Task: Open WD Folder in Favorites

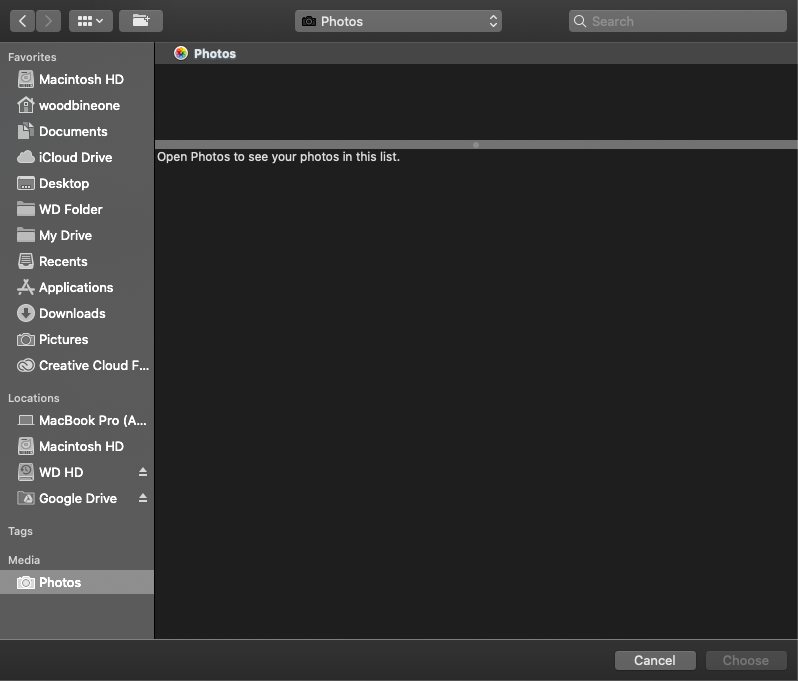Action: (x=77, y=209)
